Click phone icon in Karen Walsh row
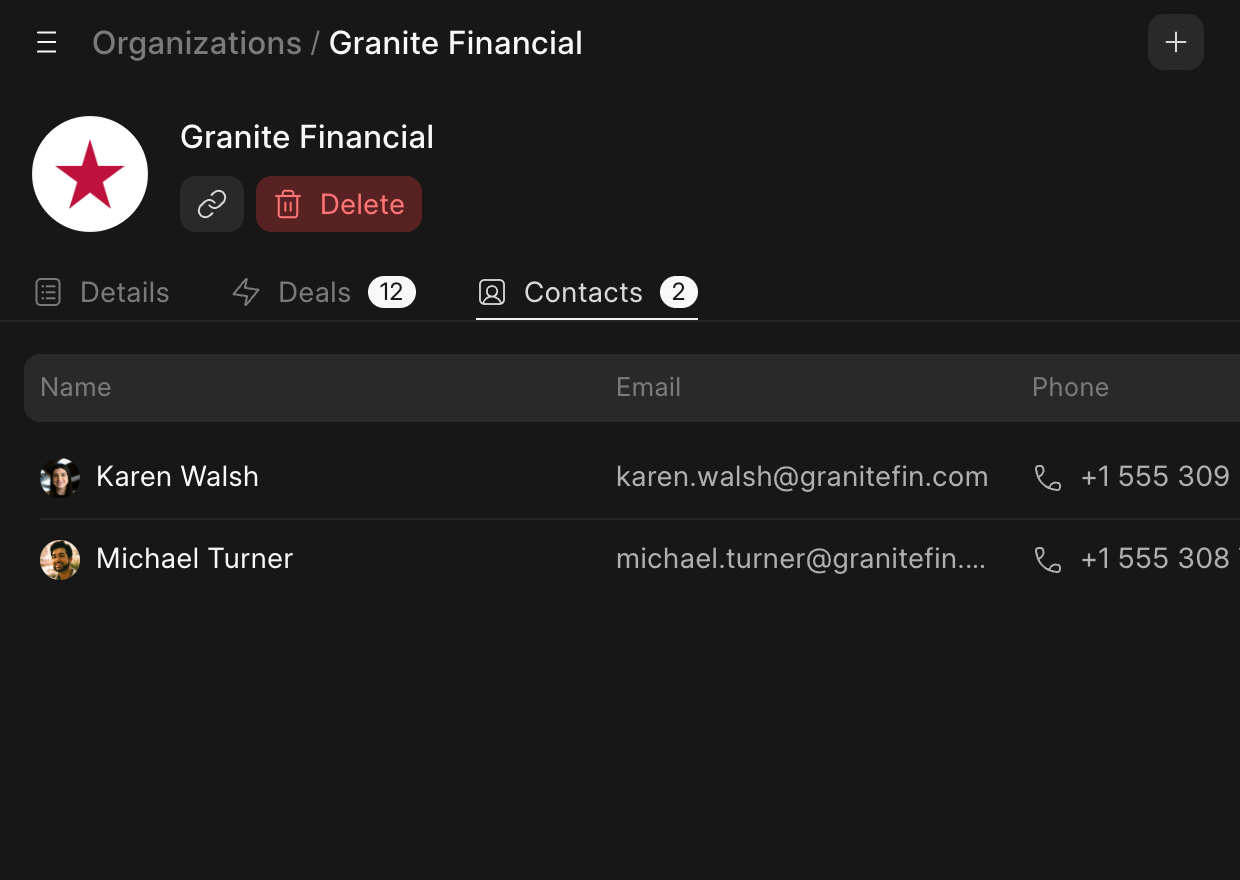 (x=1047, y=478)
